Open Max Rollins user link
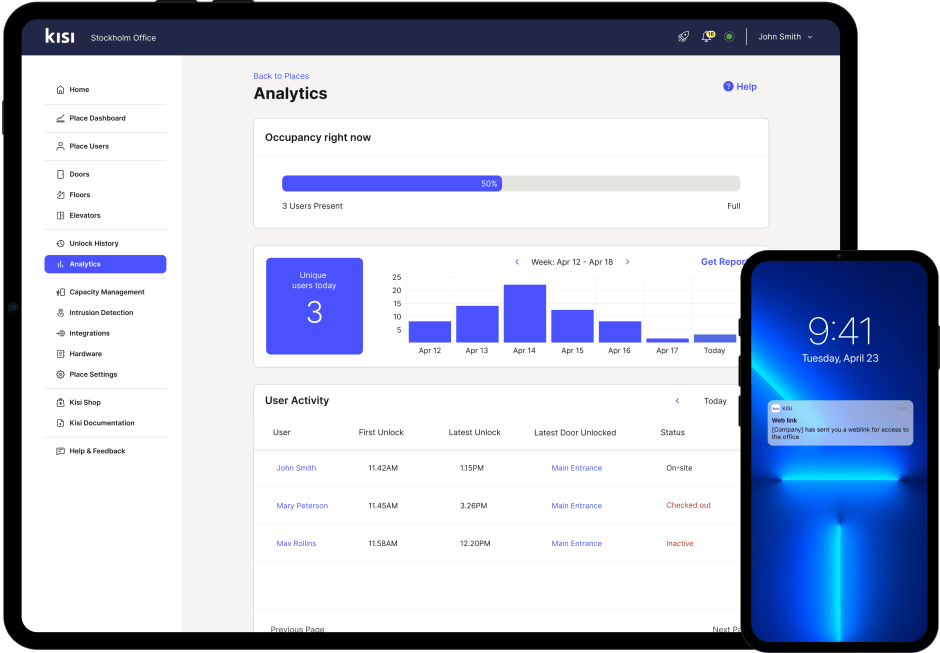 [296, 543]
